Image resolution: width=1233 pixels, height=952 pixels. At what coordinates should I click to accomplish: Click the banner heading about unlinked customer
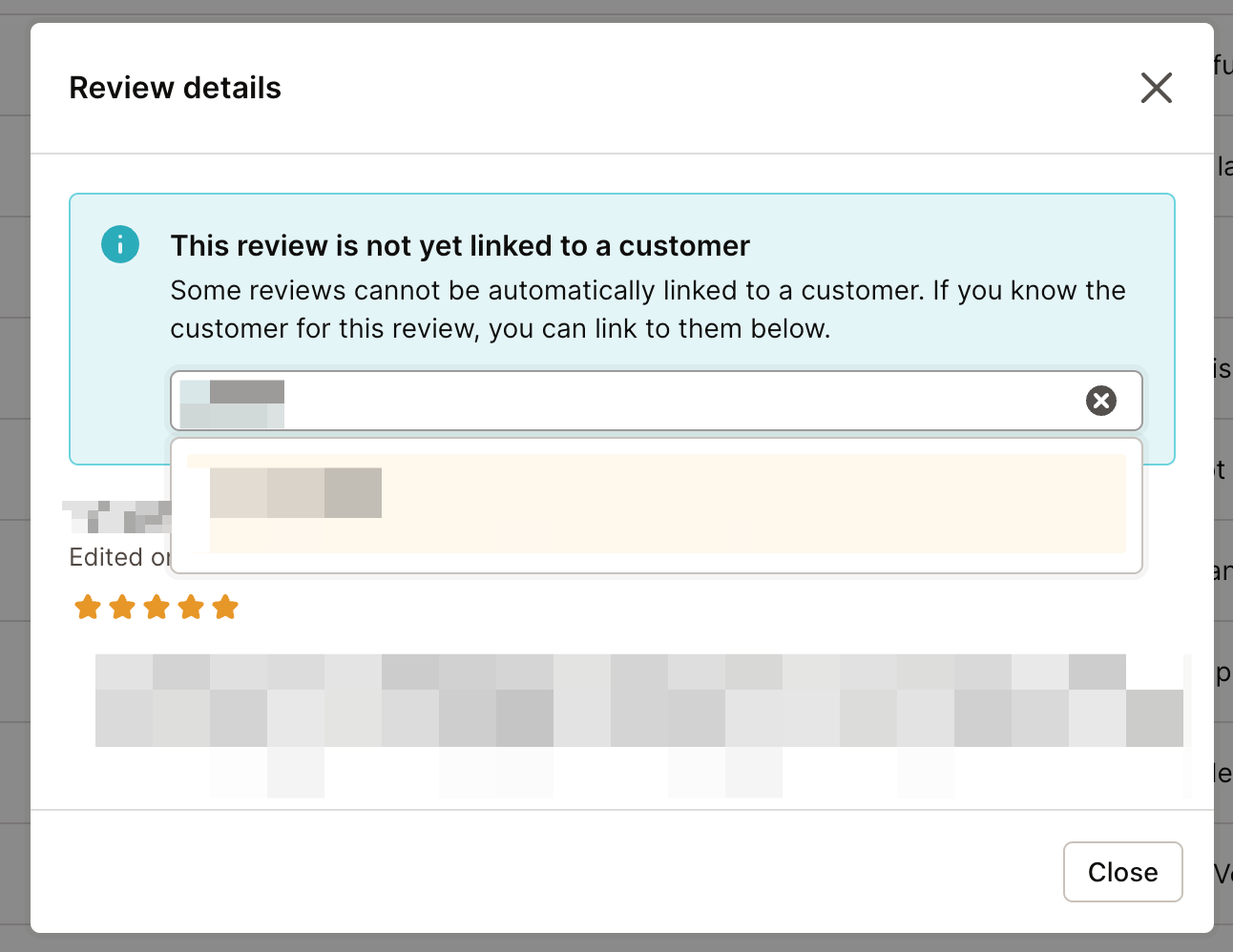[460, 245]
